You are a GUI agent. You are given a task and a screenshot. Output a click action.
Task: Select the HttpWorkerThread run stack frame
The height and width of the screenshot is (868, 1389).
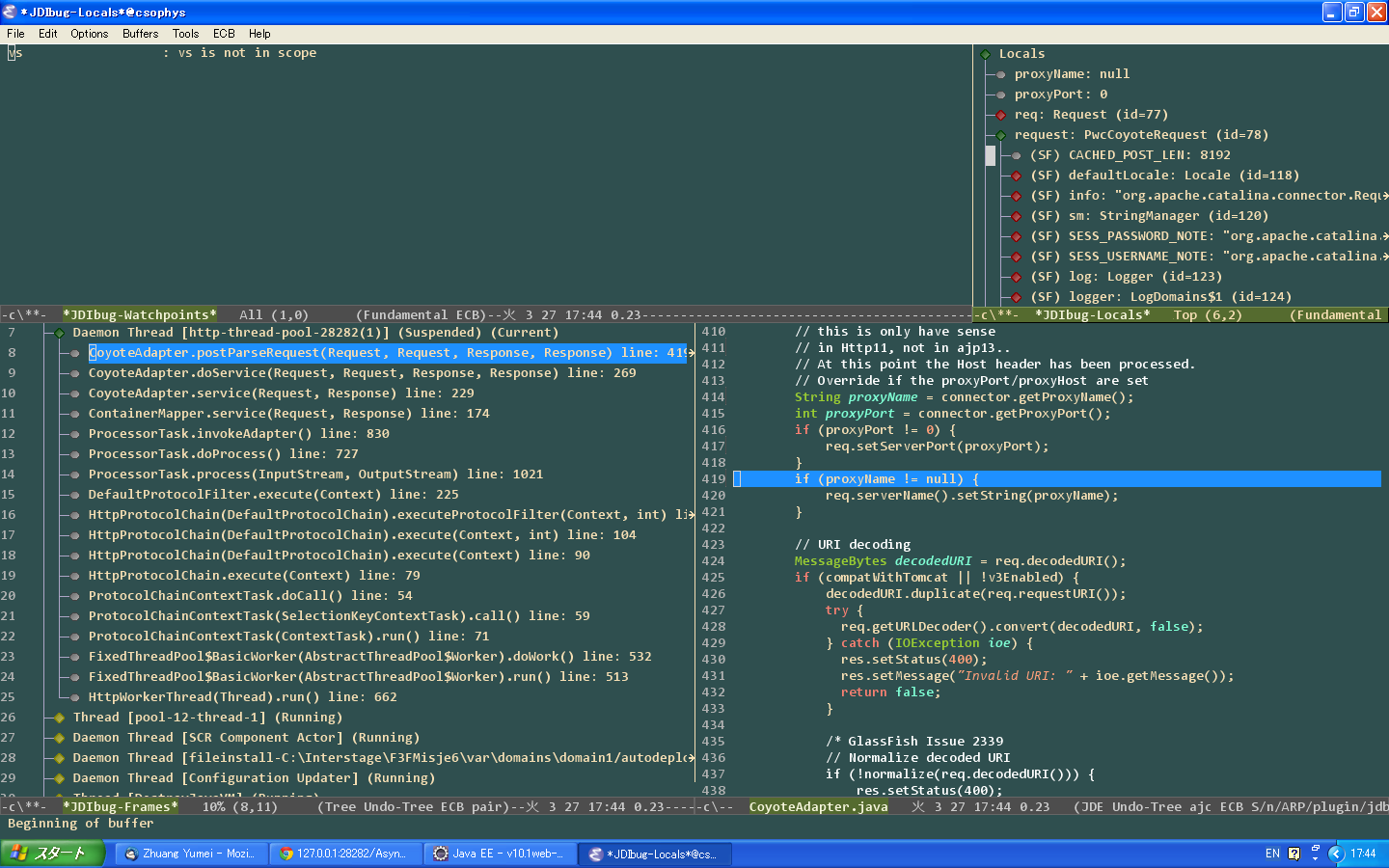click(242, 697)
